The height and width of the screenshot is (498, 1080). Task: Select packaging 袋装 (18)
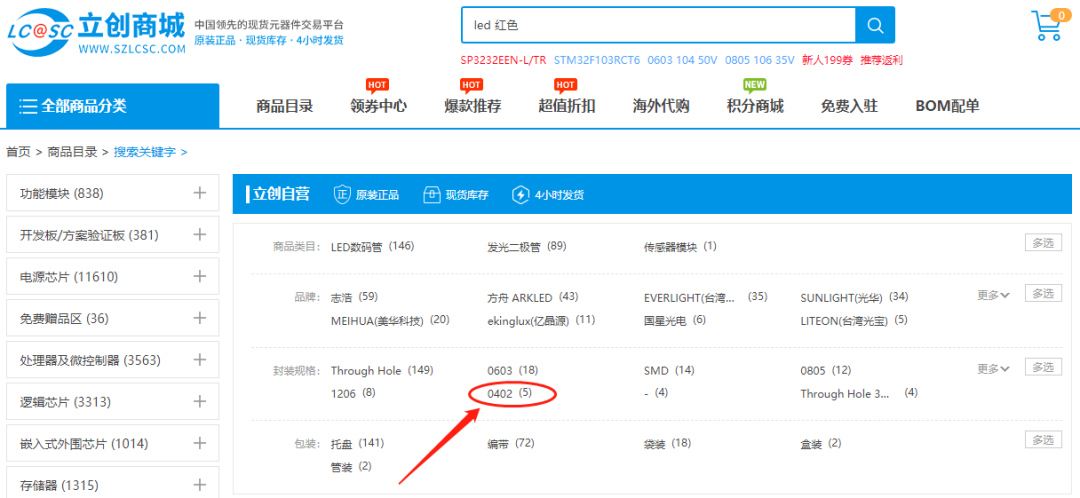[x=667, y=443]
